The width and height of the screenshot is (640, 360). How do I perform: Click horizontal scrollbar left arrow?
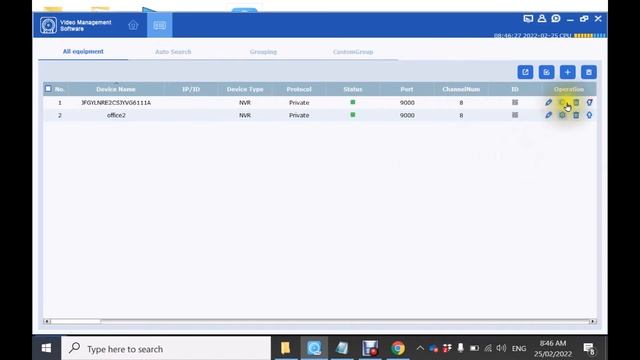point(47,322)
